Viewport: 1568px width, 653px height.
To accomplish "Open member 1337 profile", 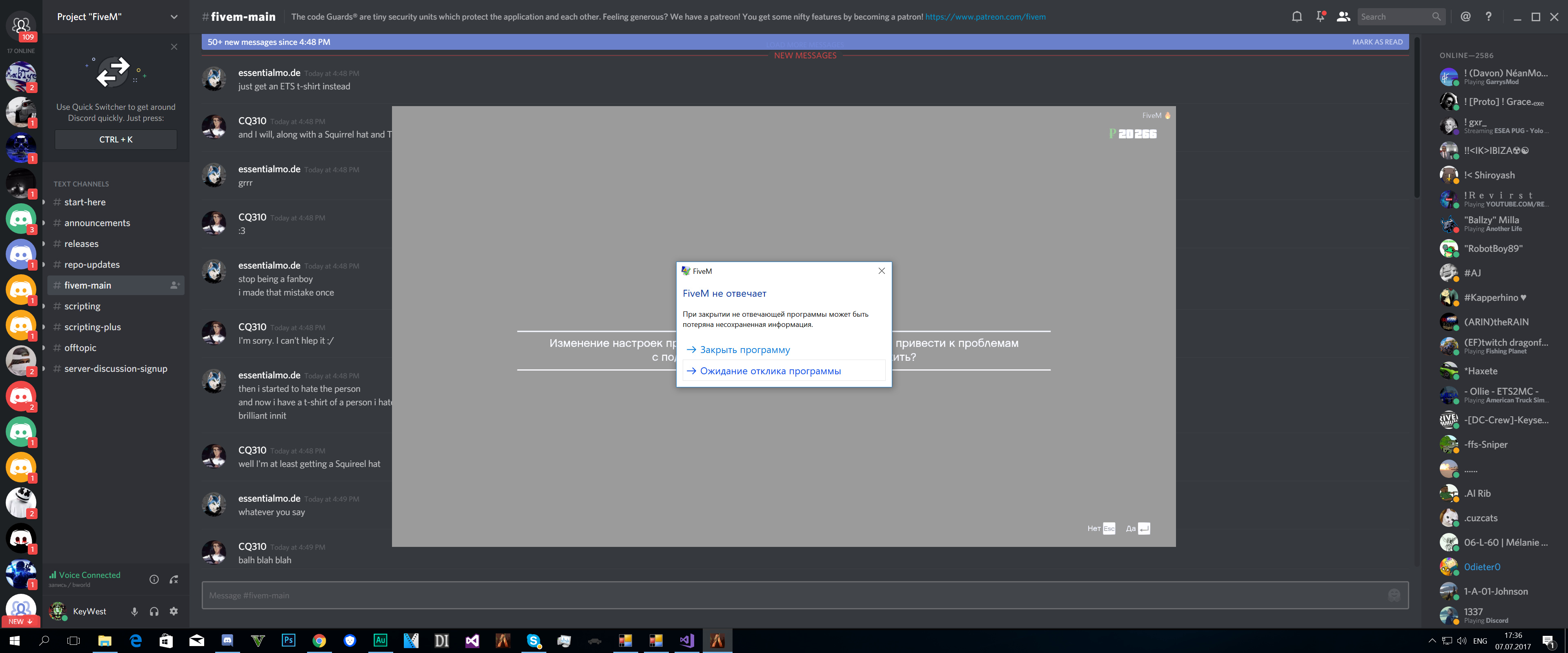I will tap(1494, 615).
